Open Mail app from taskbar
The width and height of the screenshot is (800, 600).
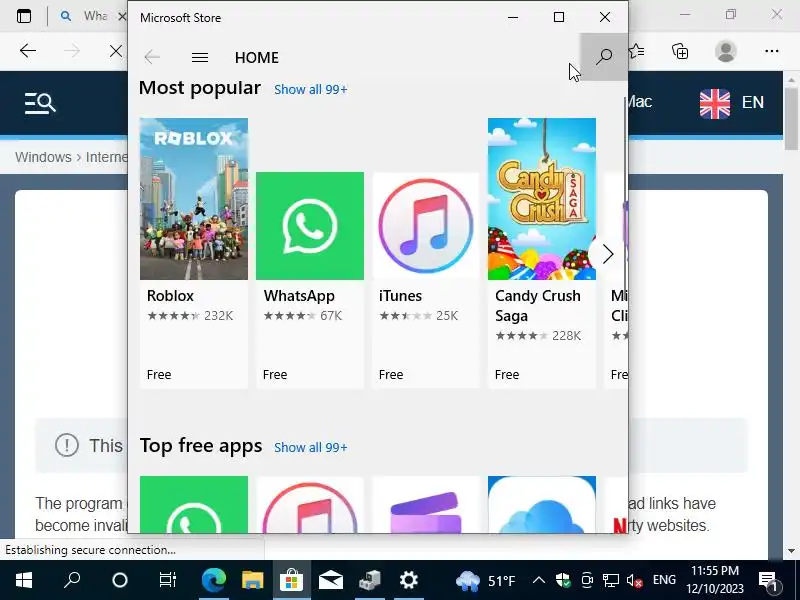pos(331,580)
